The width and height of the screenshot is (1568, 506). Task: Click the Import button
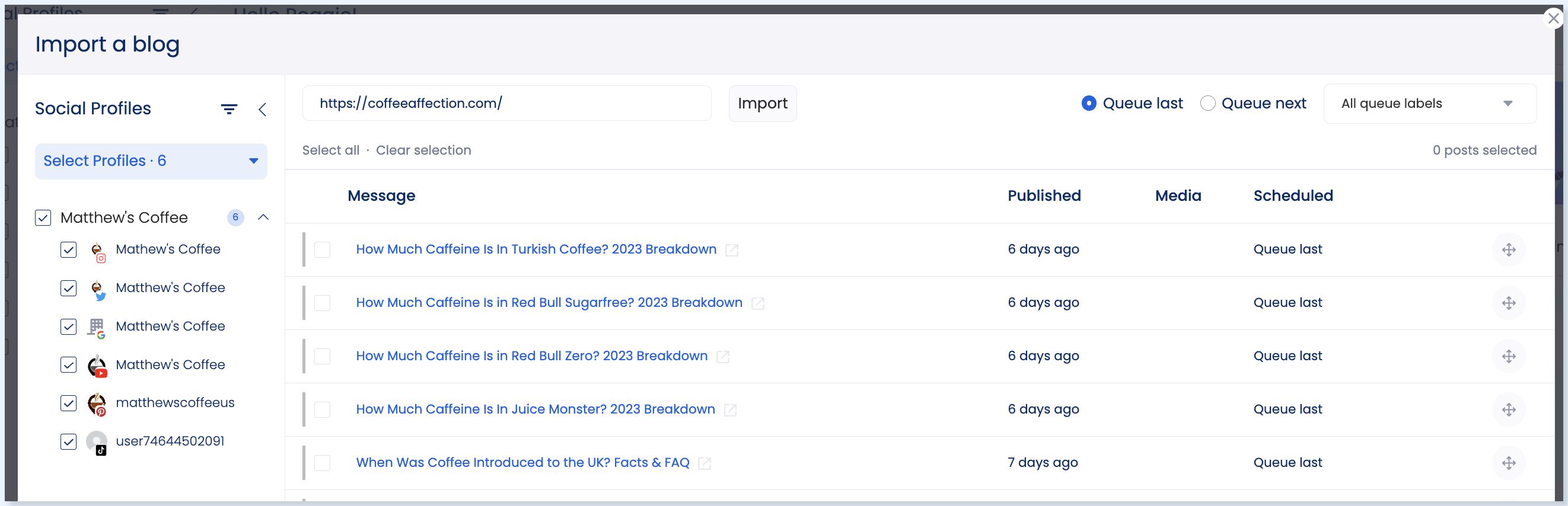click(x=763, y=103)
